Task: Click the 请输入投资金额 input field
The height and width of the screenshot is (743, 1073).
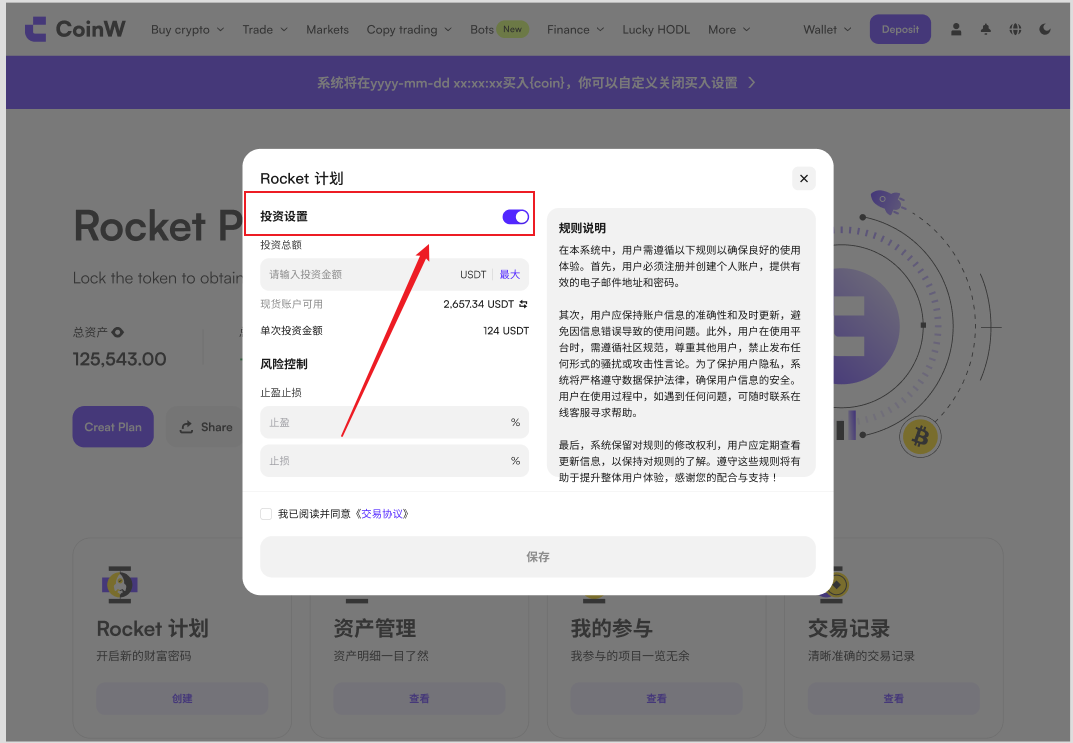Action: coord(355,275)
